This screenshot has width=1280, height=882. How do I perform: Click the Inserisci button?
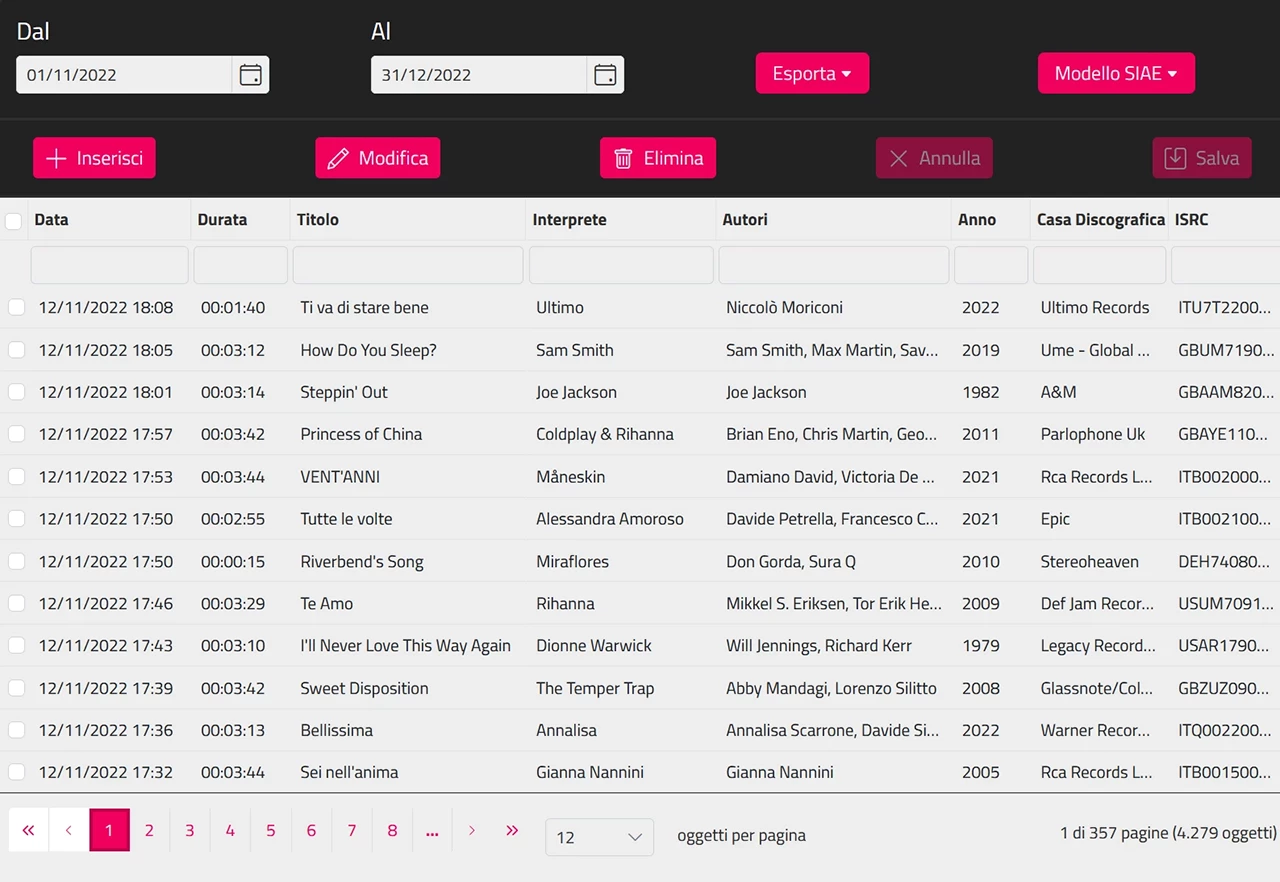pyautogui.click(x=94, y=158)
